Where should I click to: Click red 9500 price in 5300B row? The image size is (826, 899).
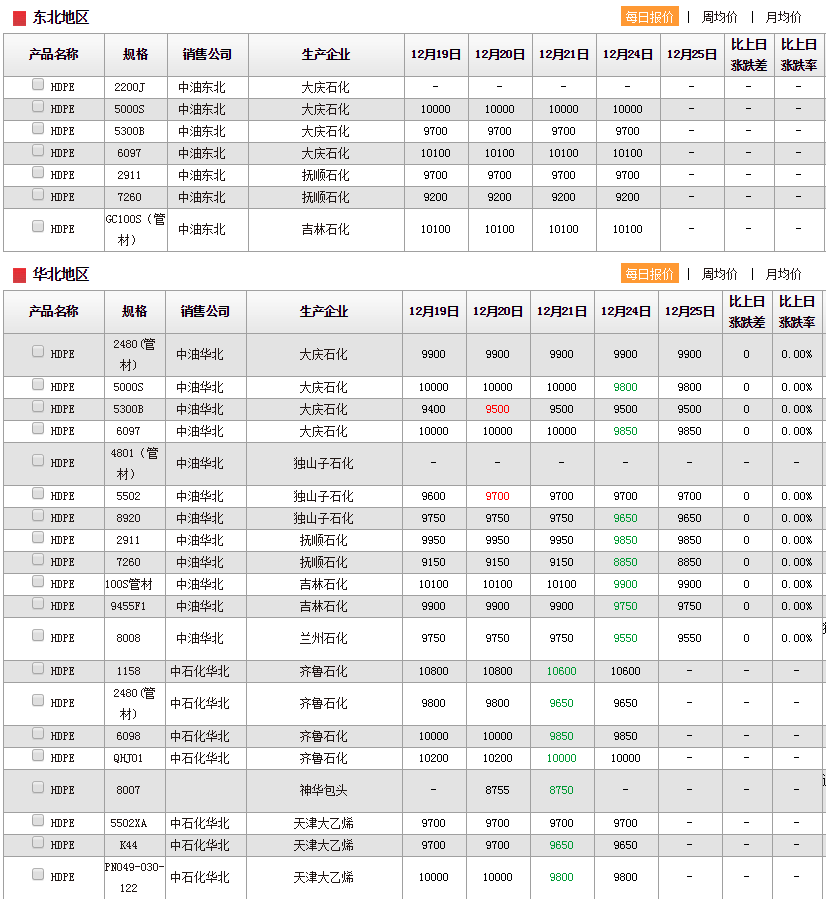[498, 409]
